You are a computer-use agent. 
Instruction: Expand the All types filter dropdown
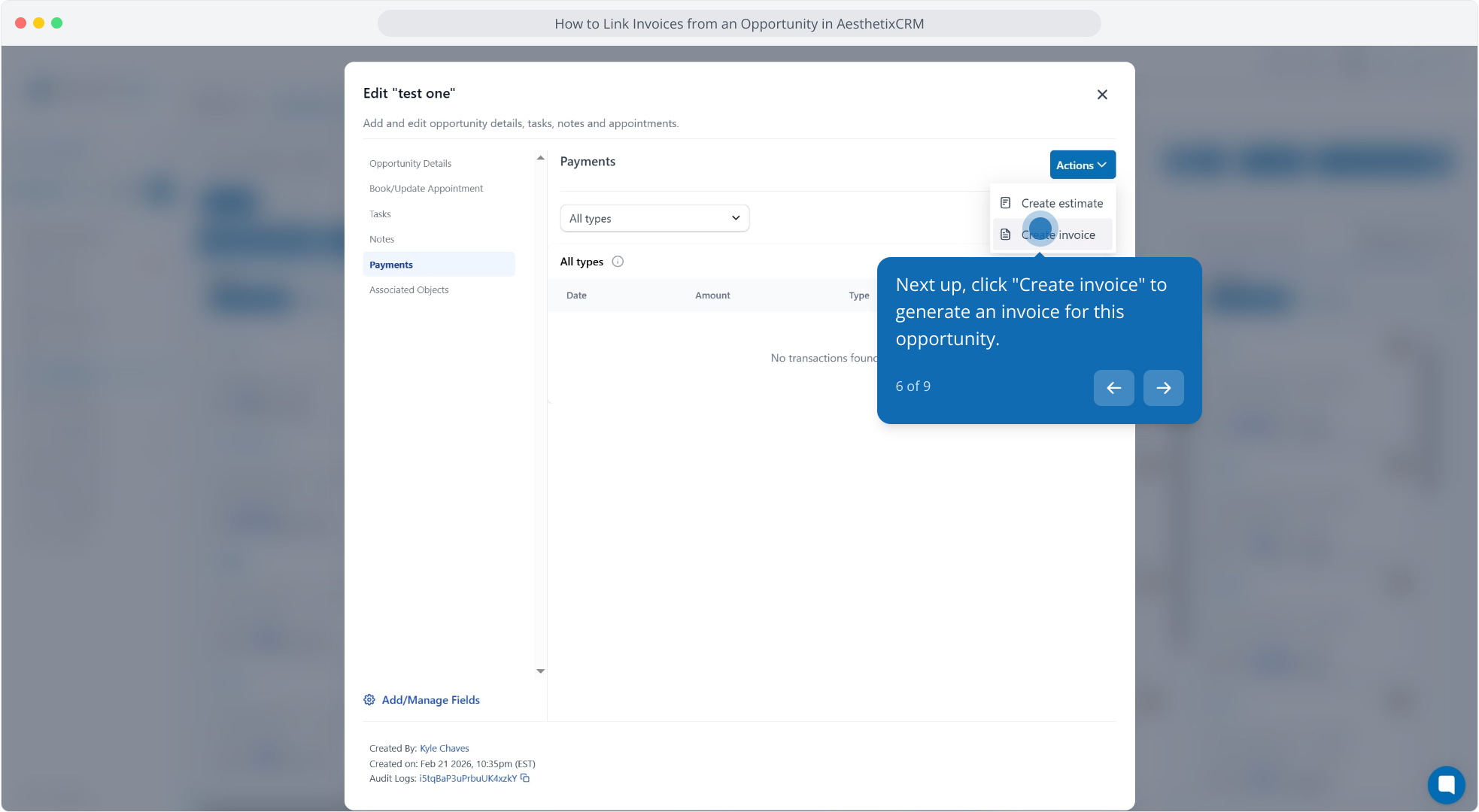pyautogui.click(x=654, y=218)
